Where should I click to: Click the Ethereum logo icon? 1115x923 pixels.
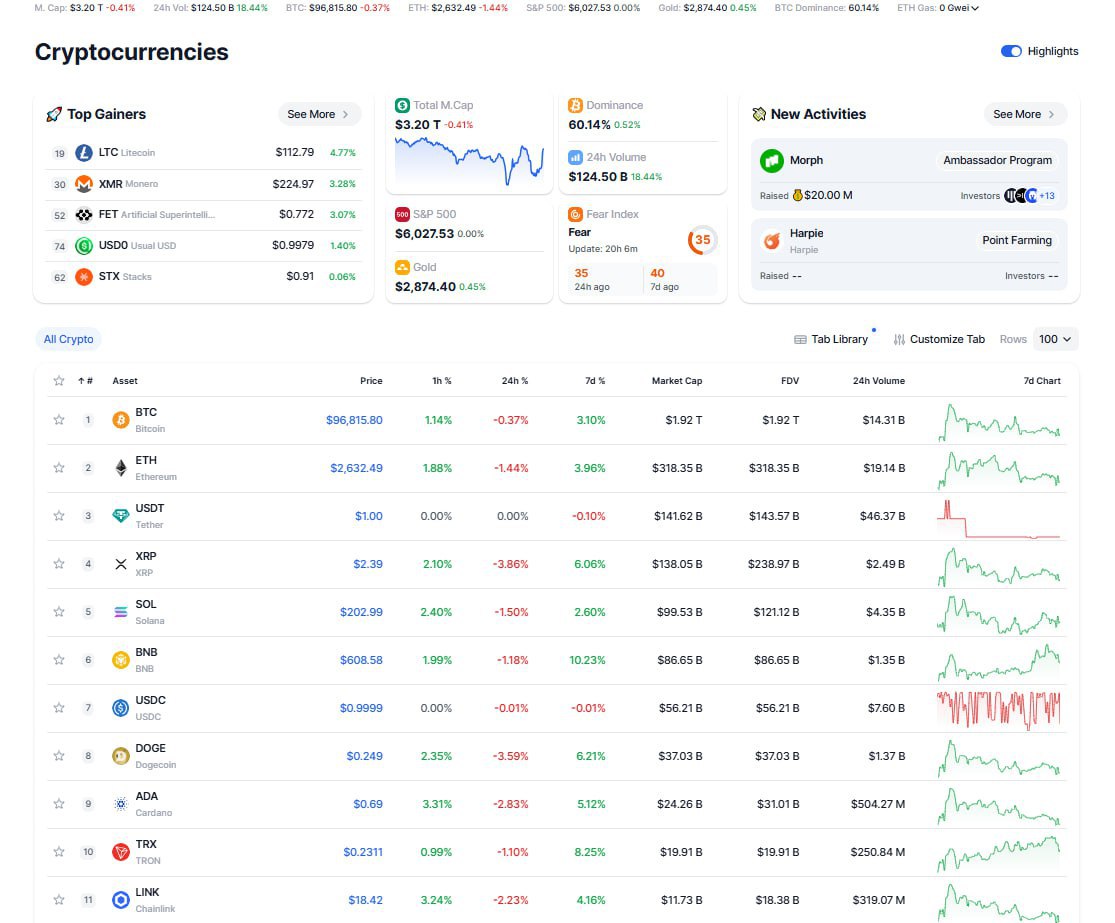(x=121, y=468)
